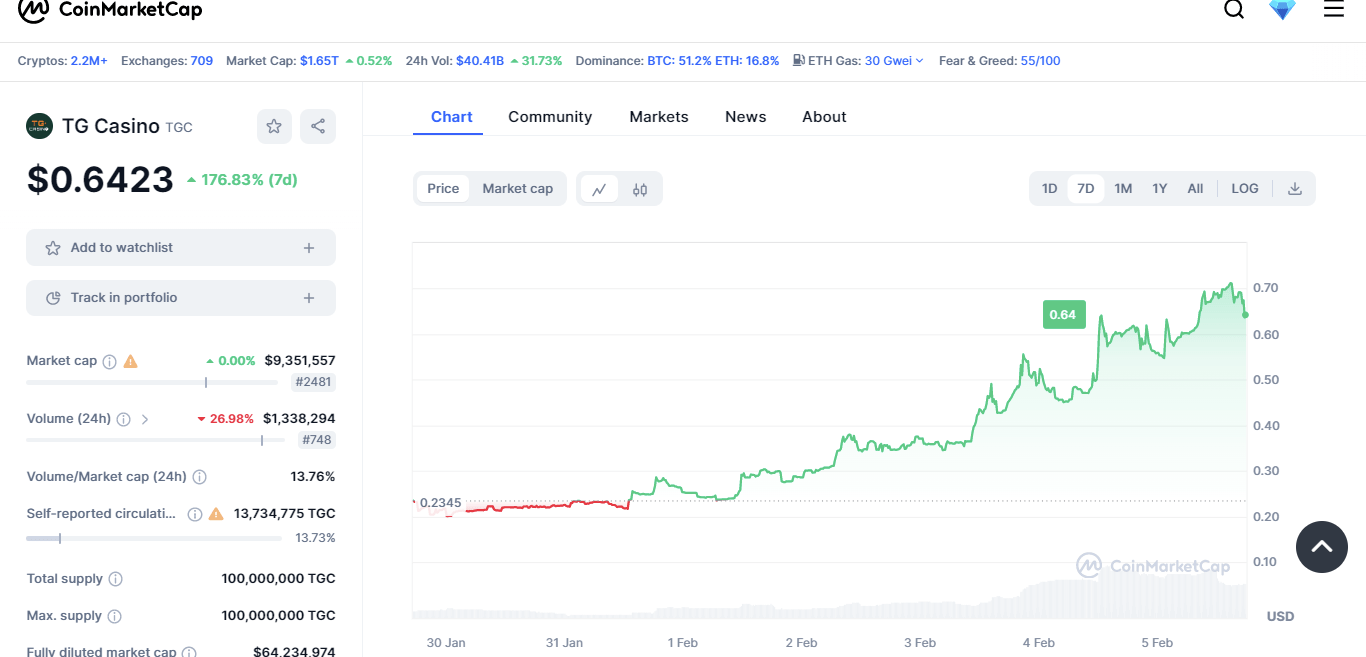The image size is (1366, 657).
Task: Click the green 0.64 price tag on chart
Action: [x=1063, y=315]
